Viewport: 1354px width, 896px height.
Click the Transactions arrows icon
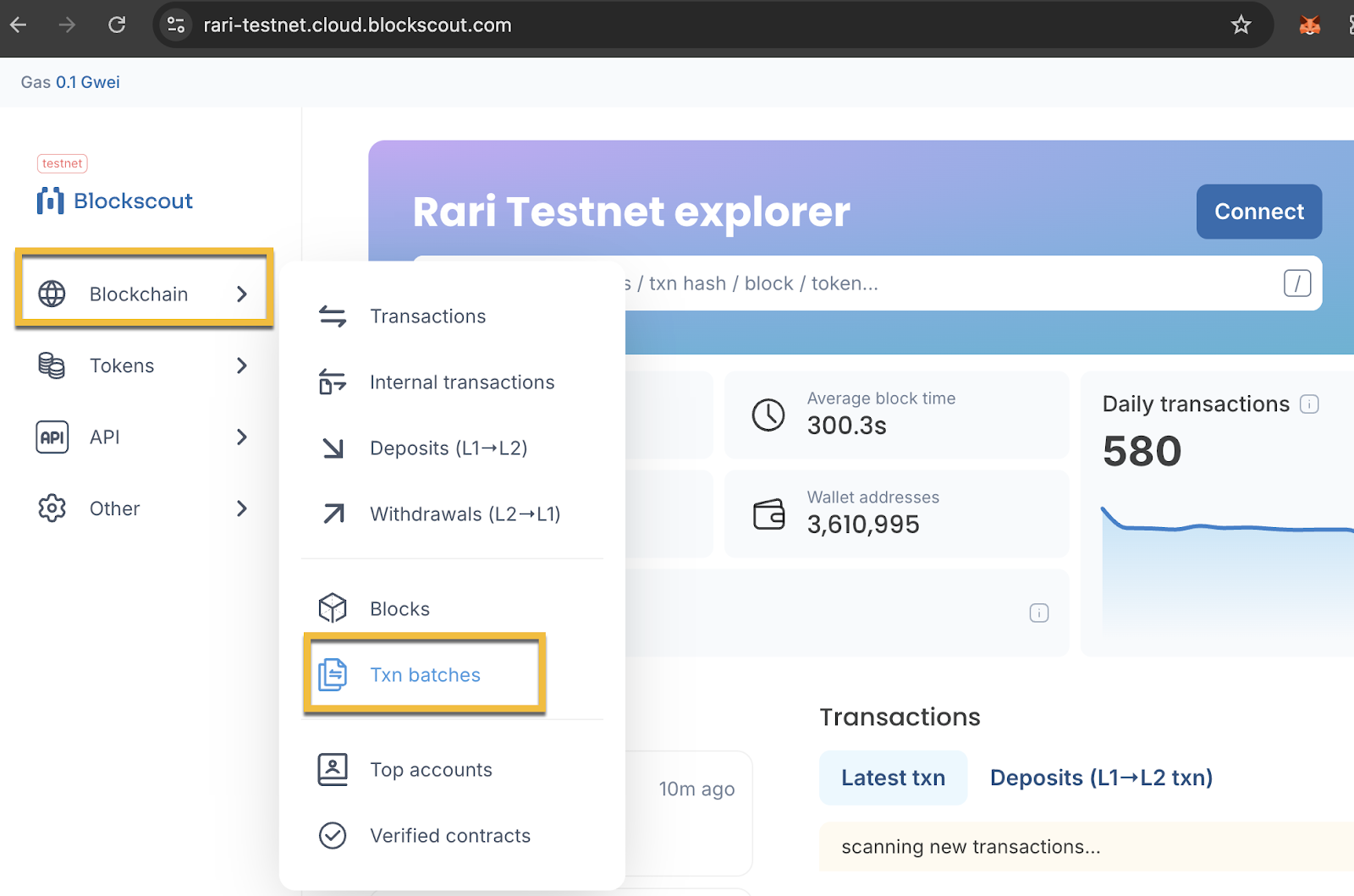[x=333, y=316]
